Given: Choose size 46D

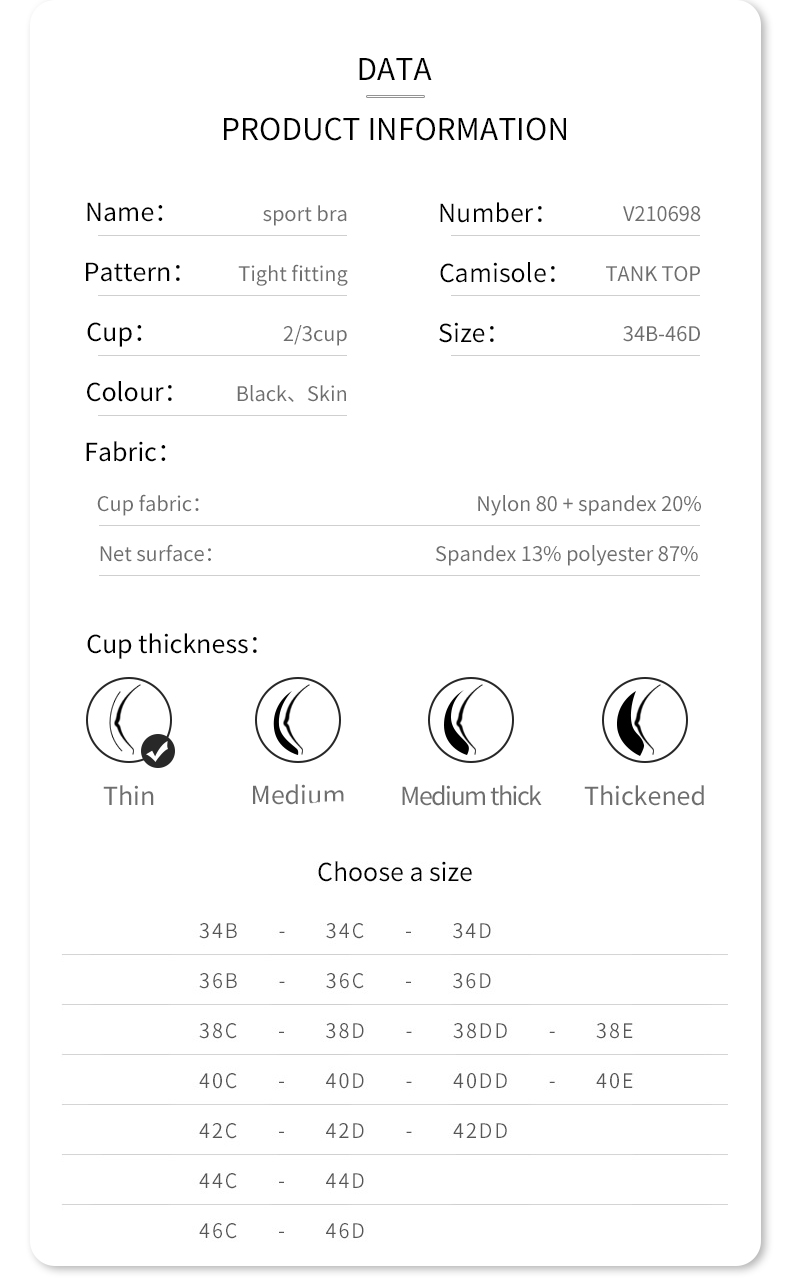Looking at the screenshot, I should click(x=345, y=1231).
